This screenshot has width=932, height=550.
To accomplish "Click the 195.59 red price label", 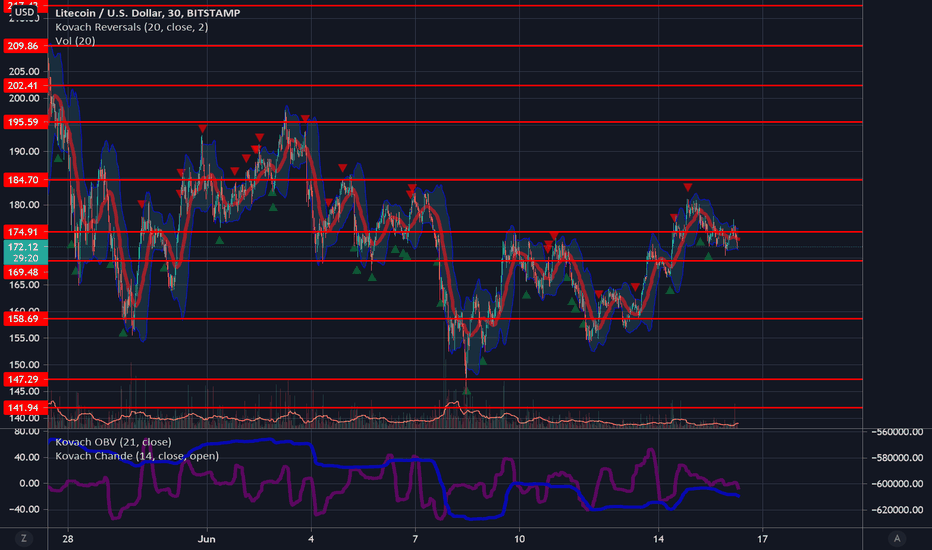I will coord(24,122).
